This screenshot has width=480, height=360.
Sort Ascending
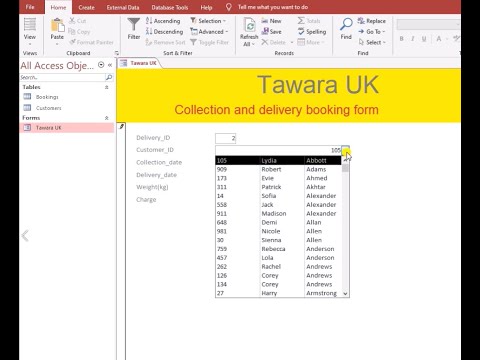click(163, 21)
